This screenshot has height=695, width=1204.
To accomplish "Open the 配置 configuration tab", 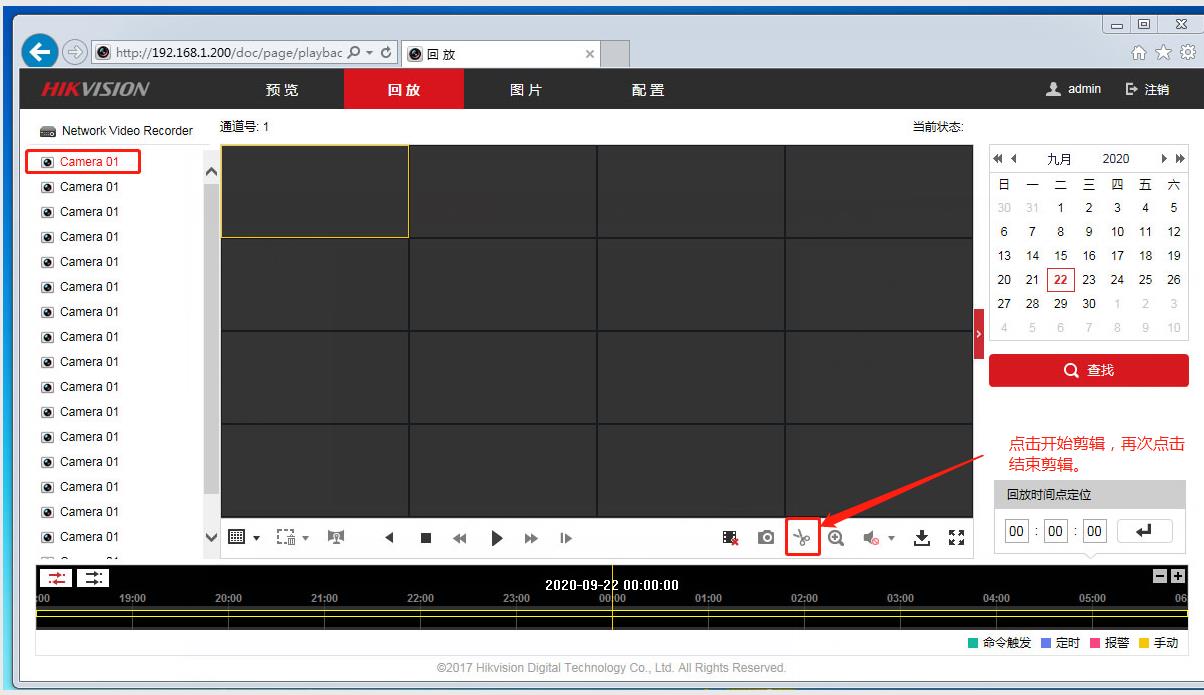I will (x=648, y=90).
